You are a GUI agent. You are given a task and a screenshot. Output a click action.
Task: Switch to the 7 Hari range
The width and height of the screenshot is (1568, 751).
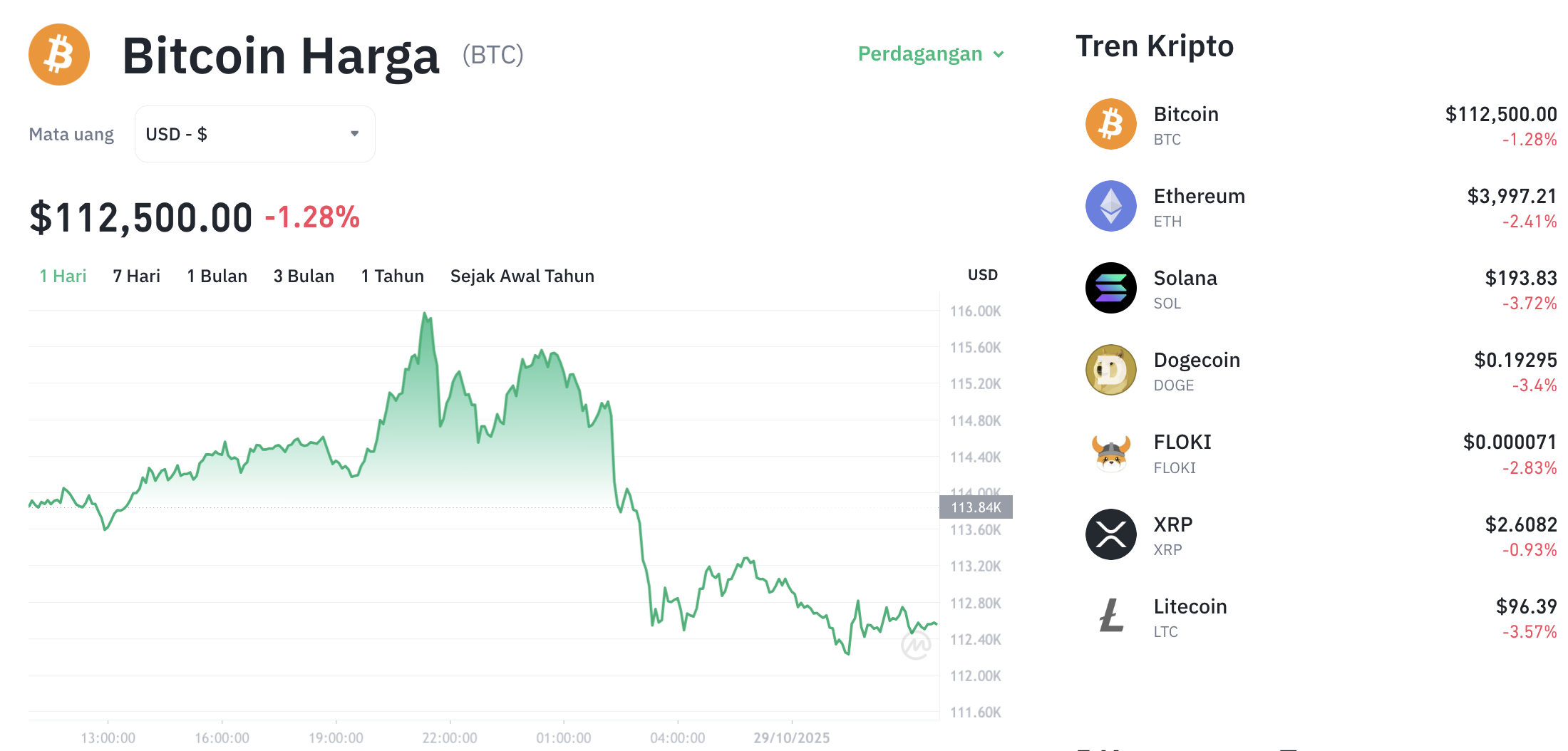136,276
